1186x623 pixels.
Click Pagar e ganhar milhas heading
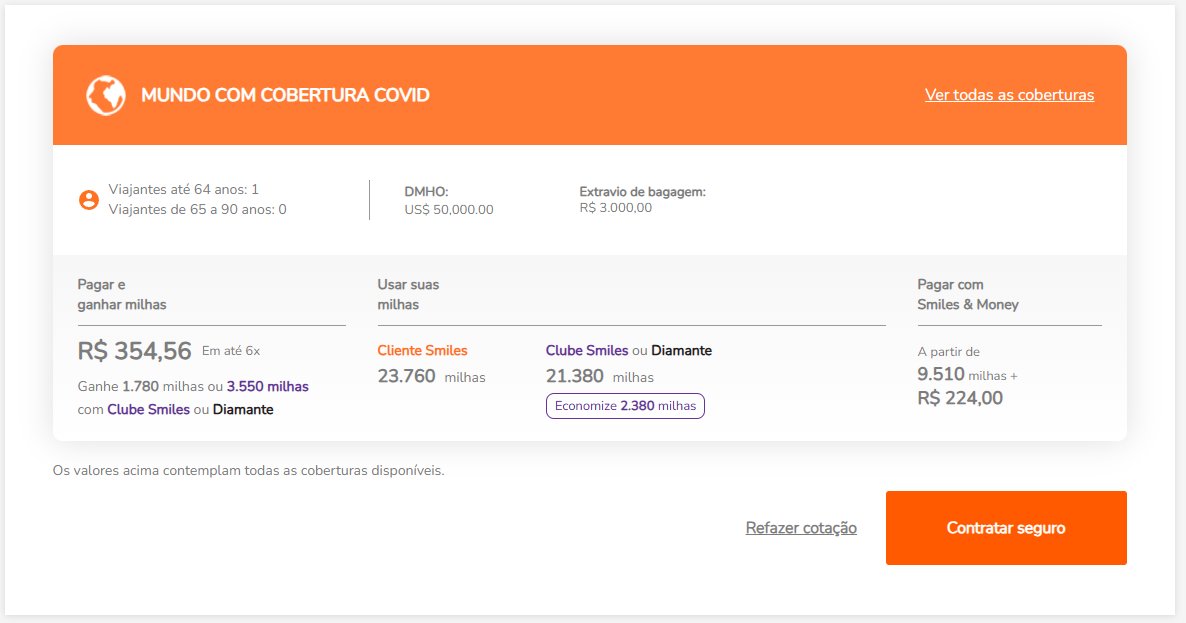[122, 295]
